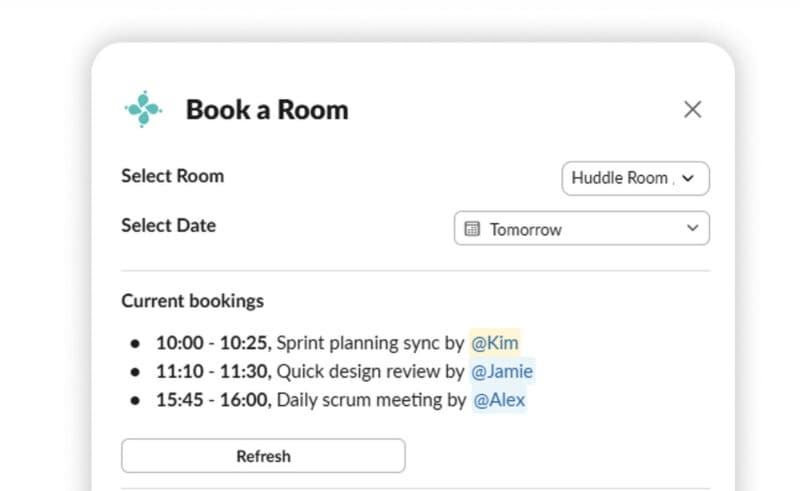800x491 pixels.
Task: Click the Current bookings heading
Action: coord(192,301)
